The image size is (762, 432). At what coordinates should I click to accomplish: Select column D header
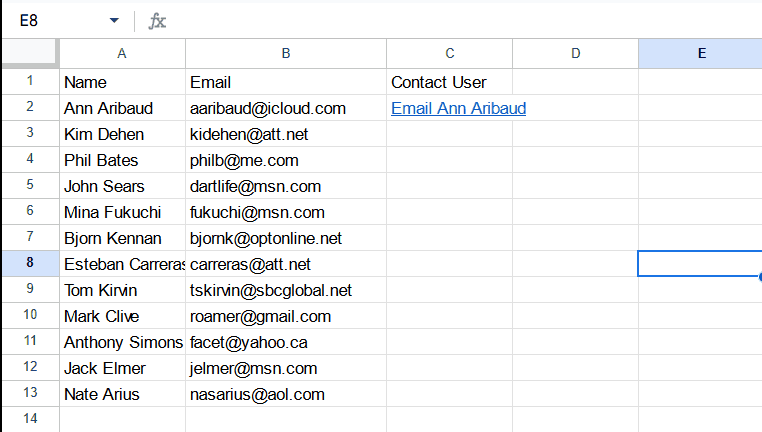[575, 54]
